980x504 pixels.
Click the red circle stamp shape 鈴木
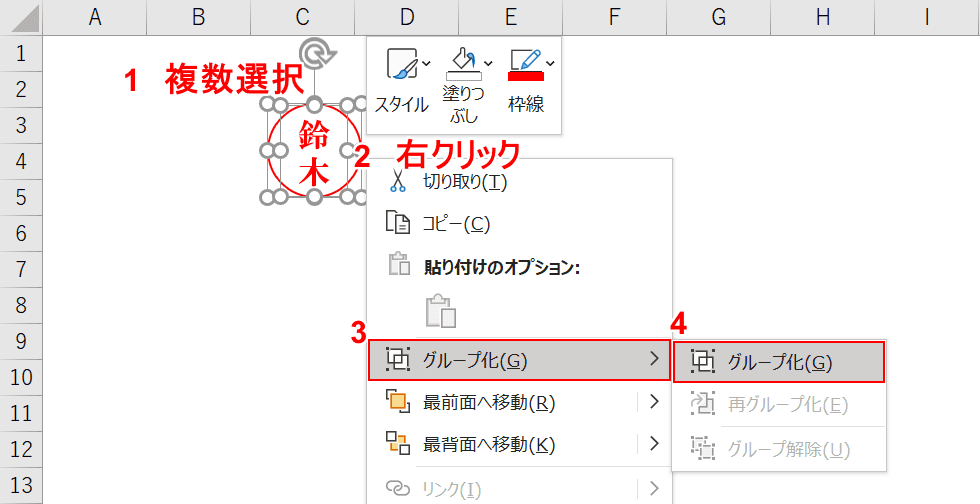[314, 151]
